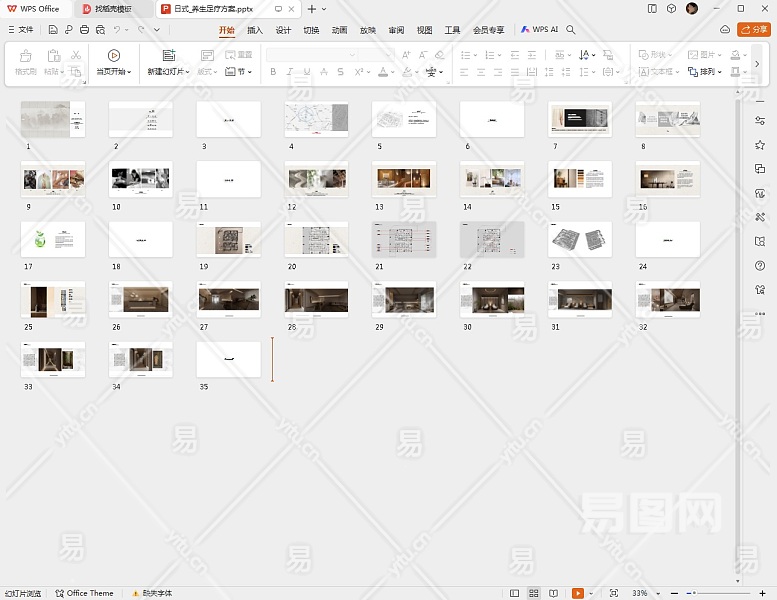Switch to normal view in status bar
The image size is (777, 600).
point(515,593)
